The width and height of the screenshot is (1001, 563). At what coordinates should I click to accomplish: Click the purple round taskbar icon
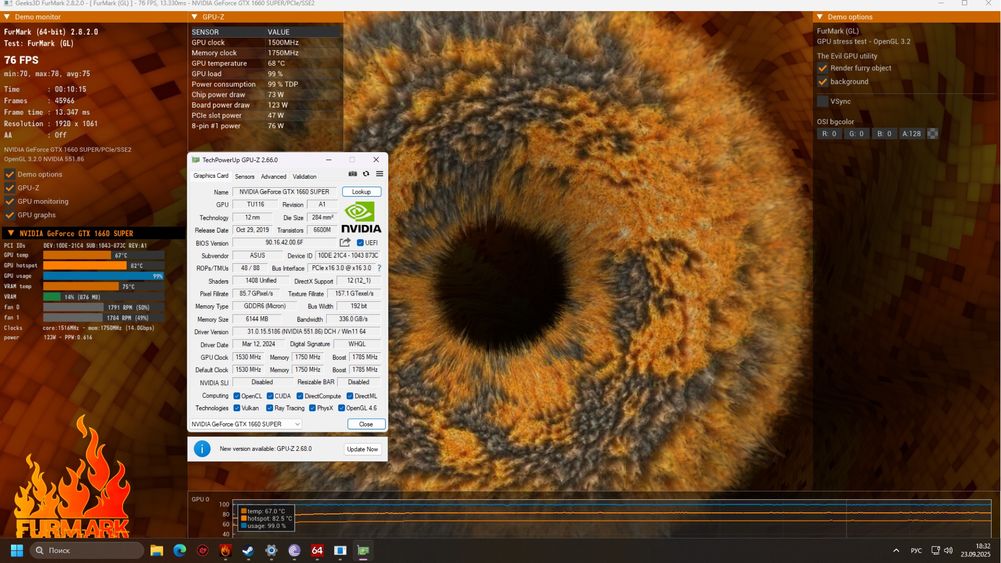294,550
